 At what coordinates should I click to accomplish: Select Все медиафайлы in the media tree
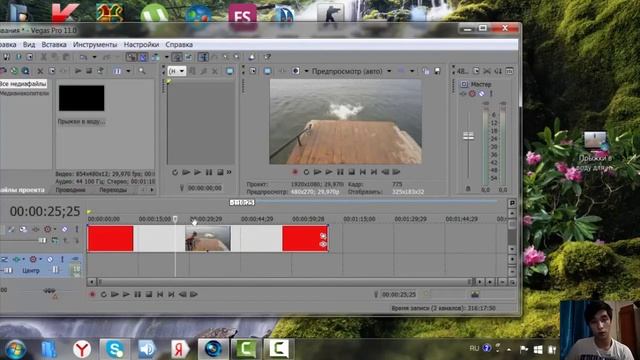tap(23, 84)
